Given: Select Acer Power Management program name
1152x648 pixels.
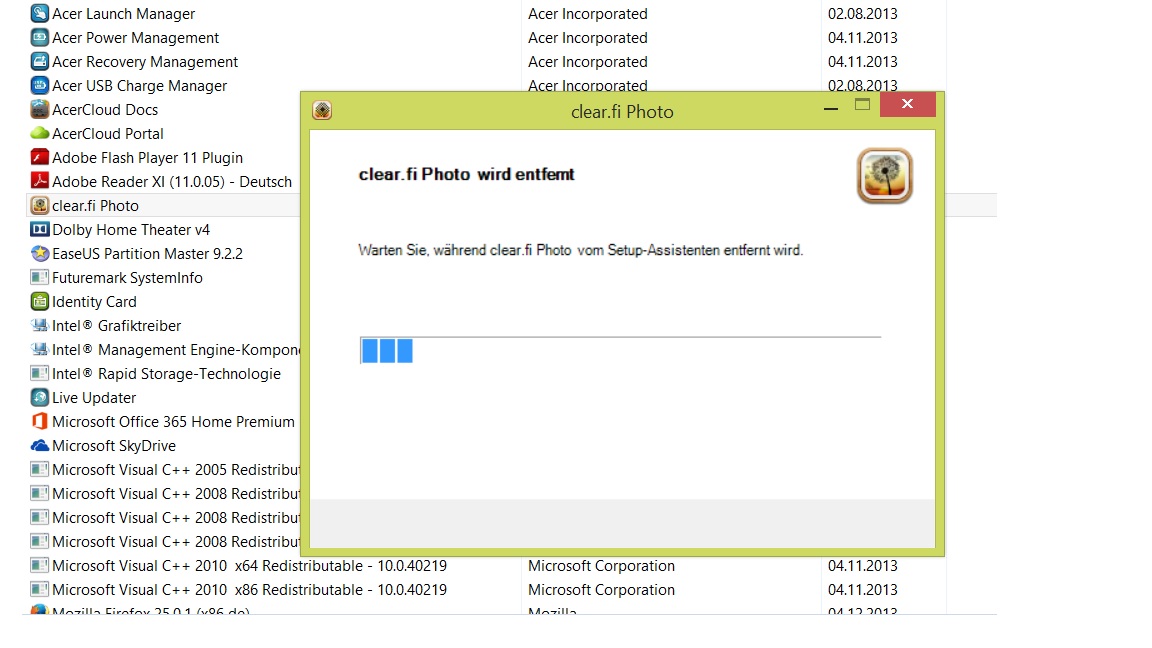Looking at the screenshot, I should 135,37.
